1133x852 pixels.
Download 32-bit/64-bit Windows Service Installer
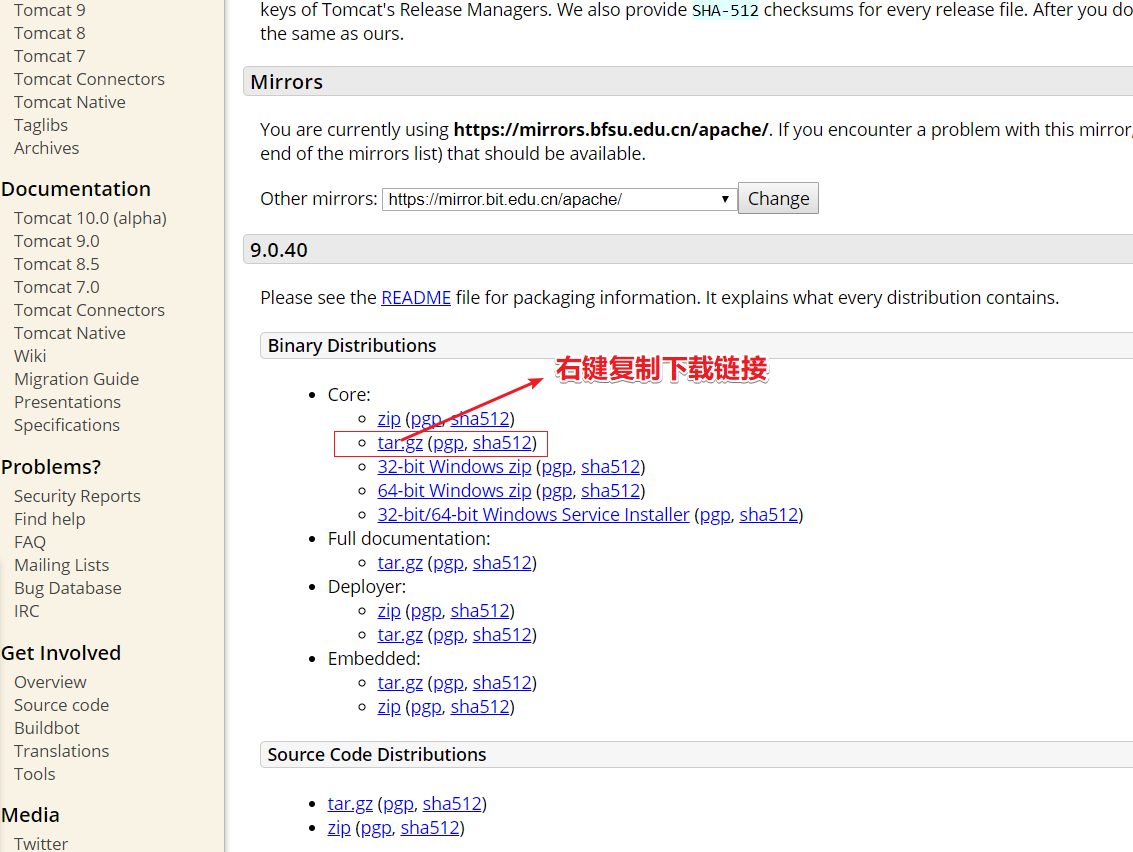533,515
